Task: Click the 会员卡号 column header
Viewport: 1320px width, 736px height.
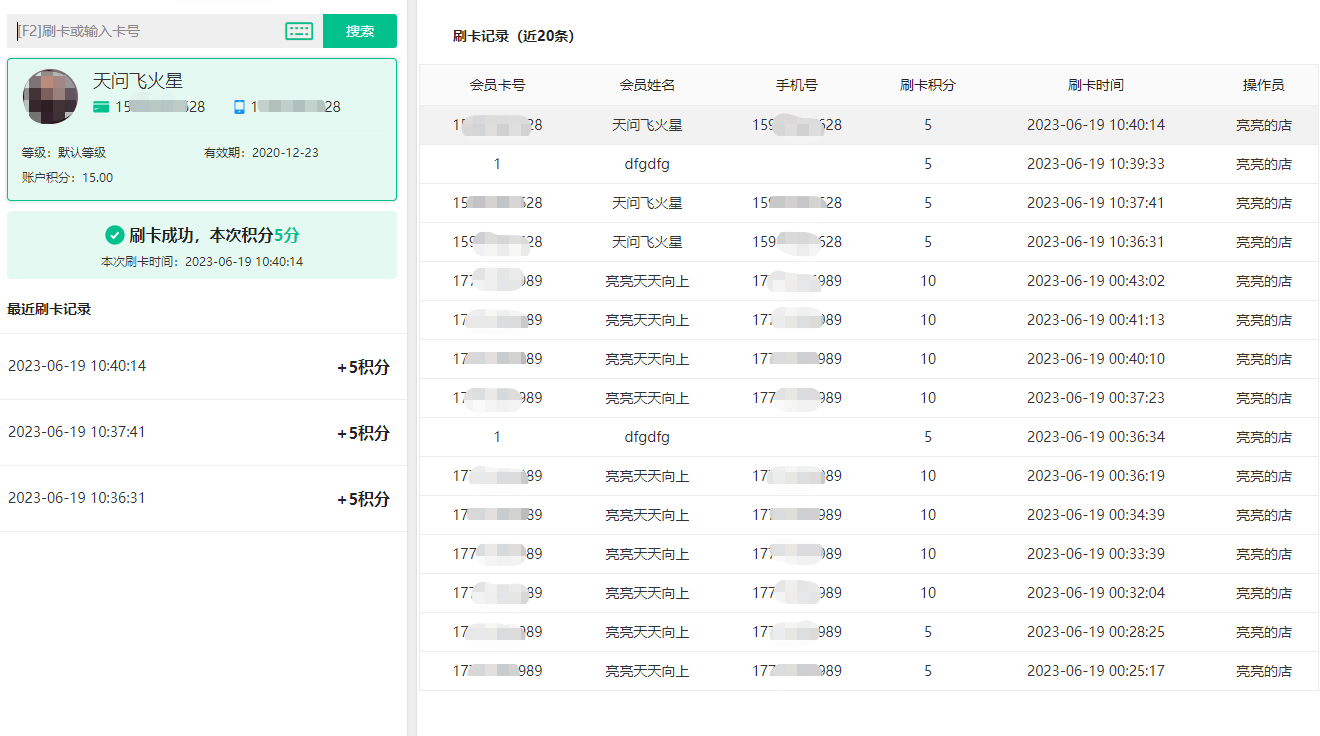Action: coord(497,85)
